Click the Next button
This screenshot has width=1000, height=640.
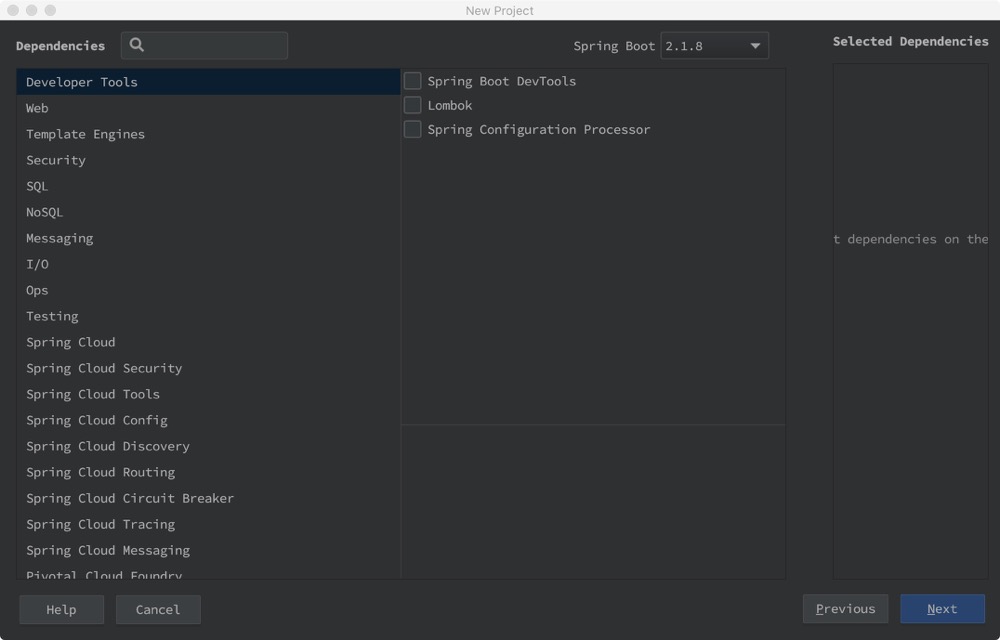click(942, 609)
